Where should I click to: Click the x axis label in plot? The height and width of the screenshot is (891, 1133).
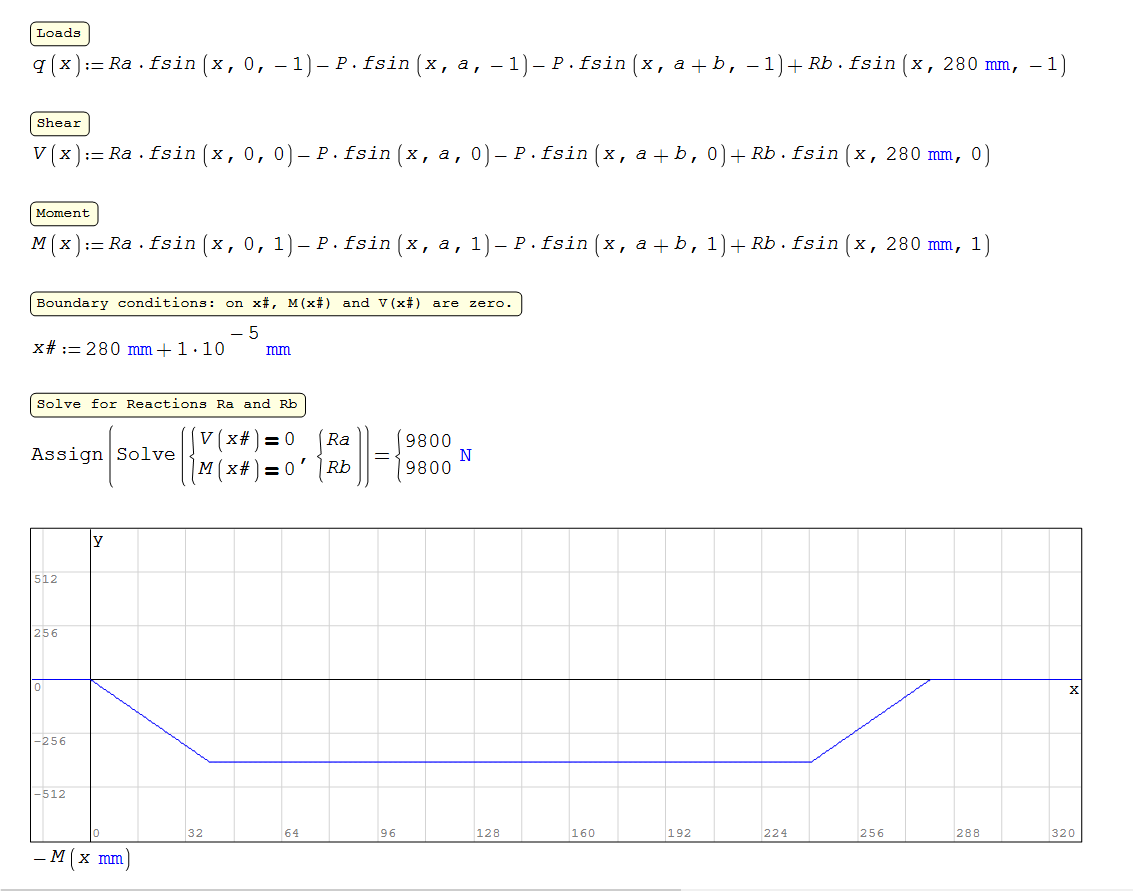point(1073,690)
